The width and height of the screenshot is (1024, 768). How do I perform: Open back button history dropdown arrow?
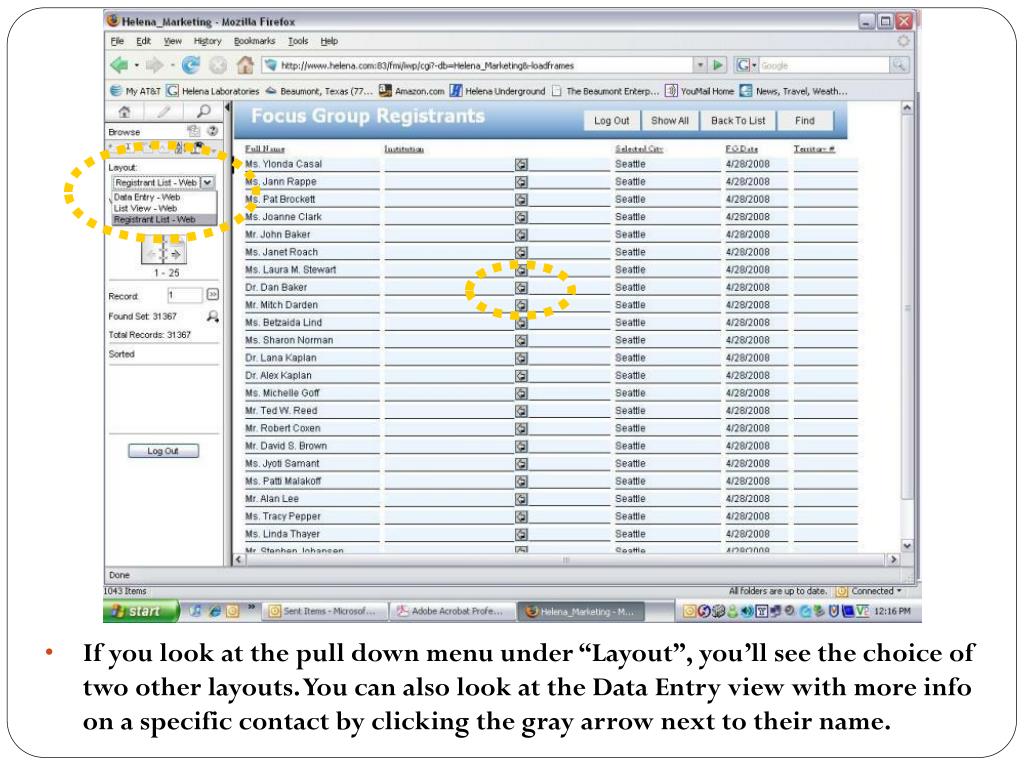(136, 65)
